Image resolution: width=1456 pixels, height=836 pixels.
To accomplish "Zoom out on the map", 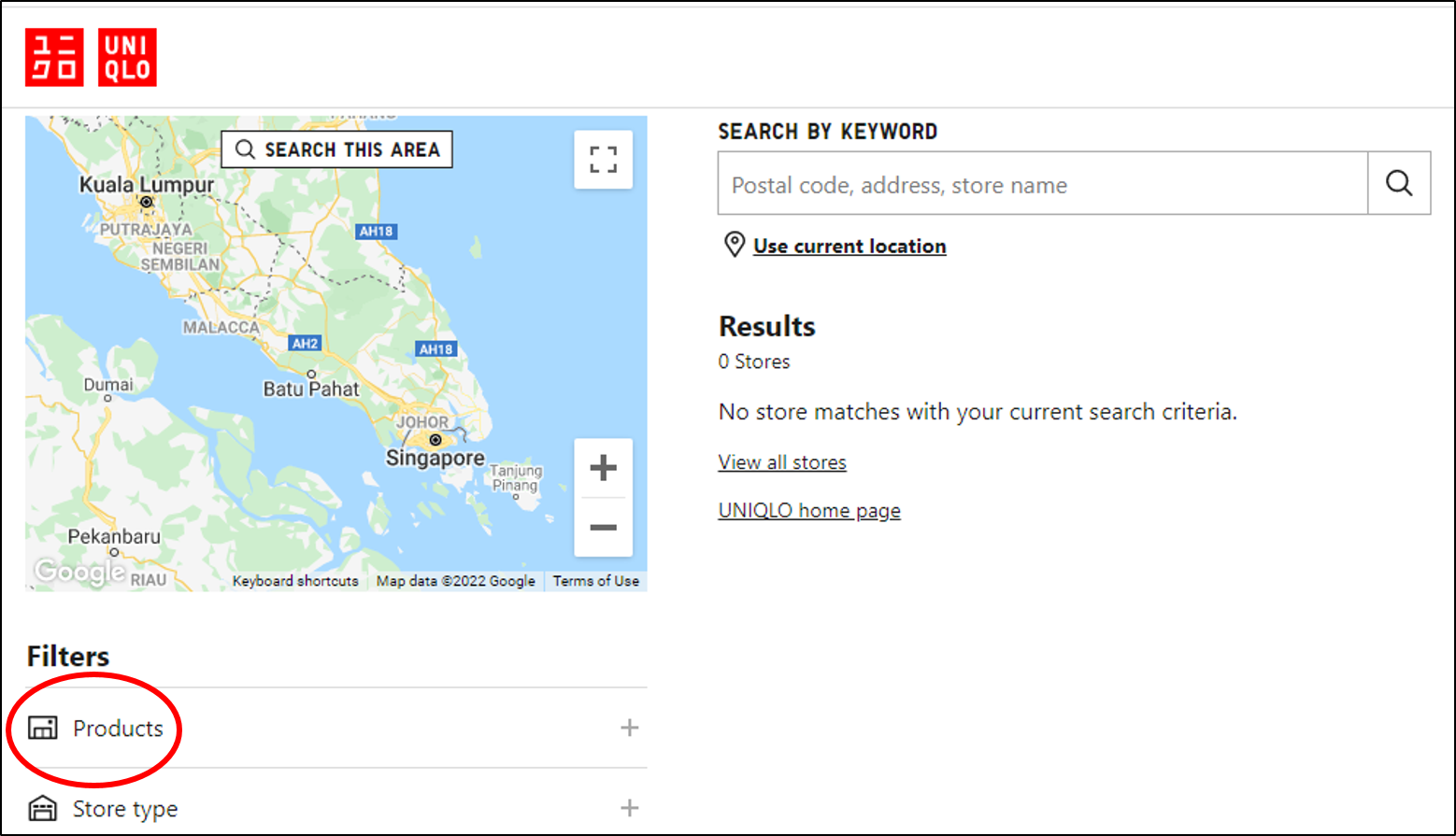I will 603,528.
